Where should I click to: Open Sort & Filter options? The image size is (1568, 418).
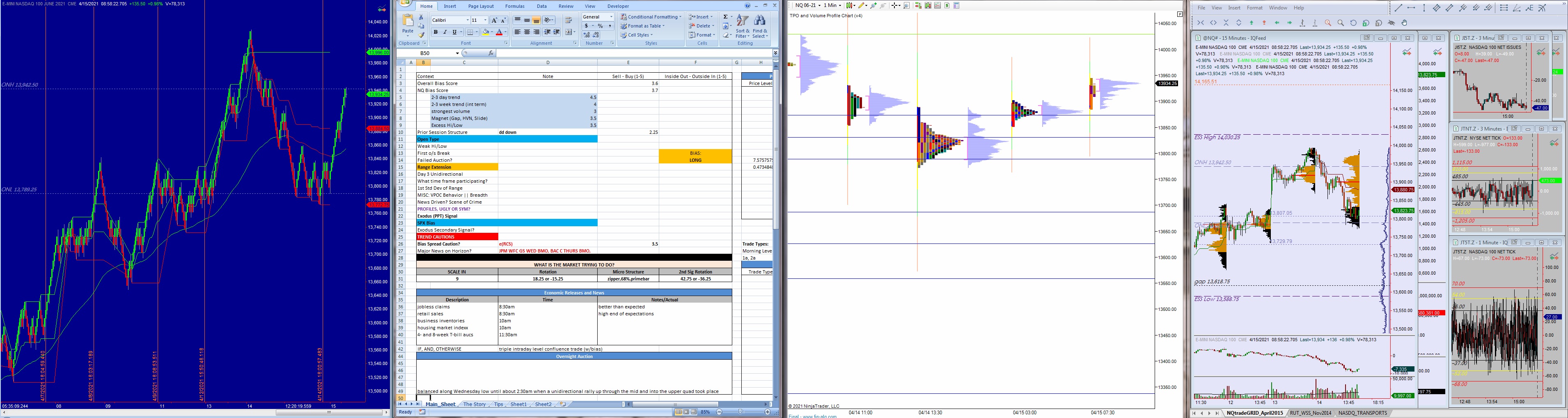pyautogui.click(x=743, y=26)
